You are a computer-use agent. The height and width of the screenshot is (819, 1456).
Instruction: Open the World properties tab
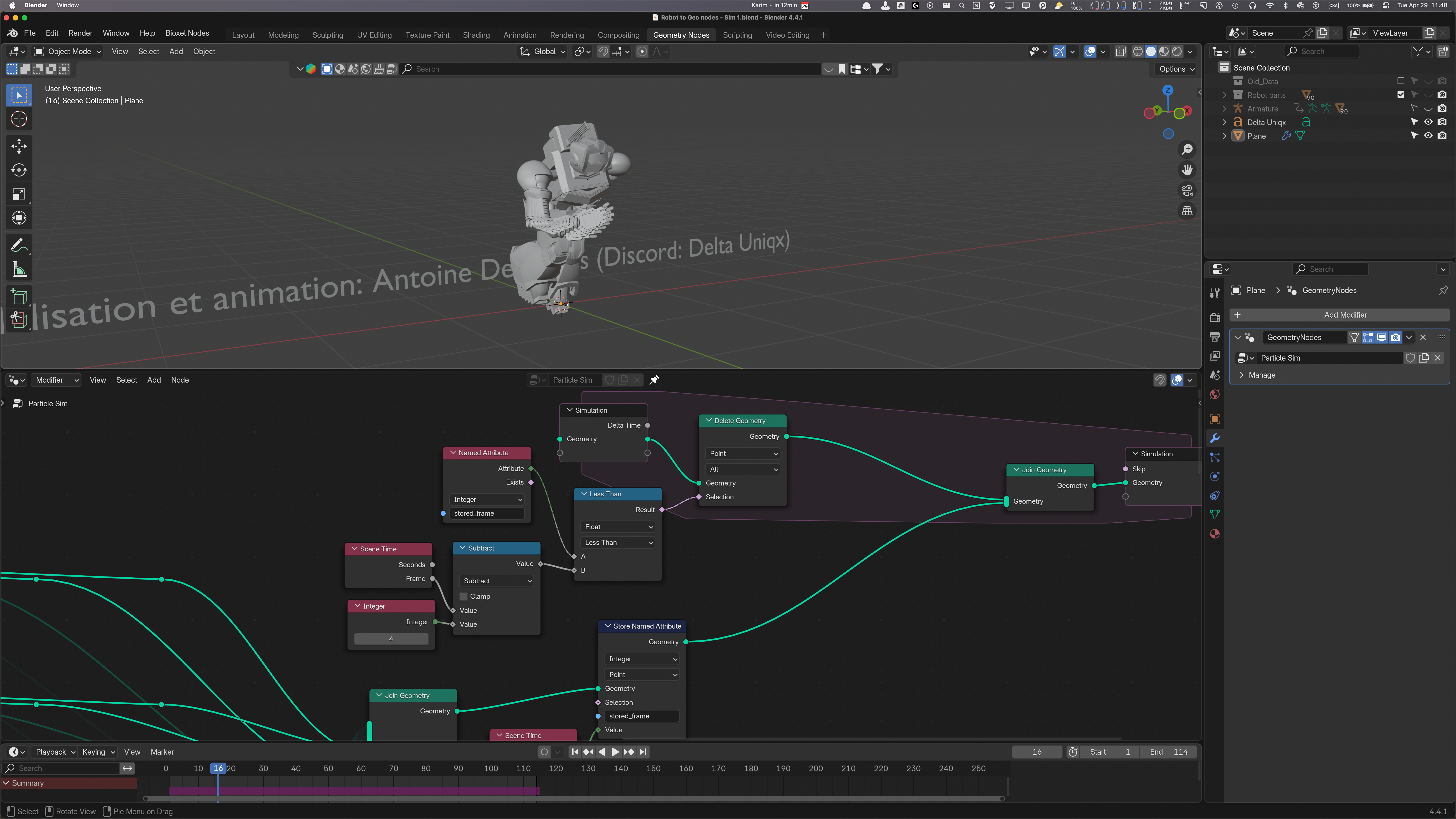[1215, 394]
